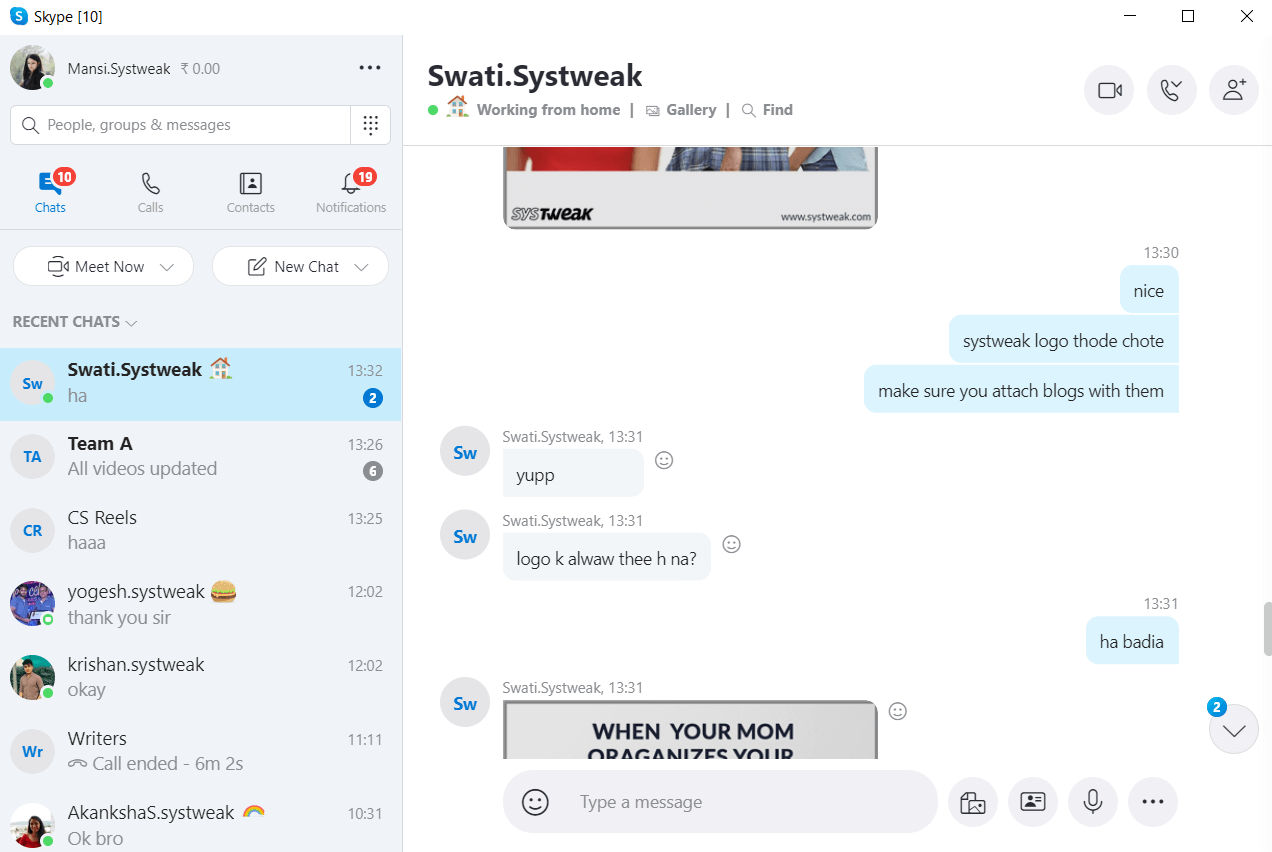Switch to the Calls section
Viewport: 1272px width, 852px height.
(150, 191)
